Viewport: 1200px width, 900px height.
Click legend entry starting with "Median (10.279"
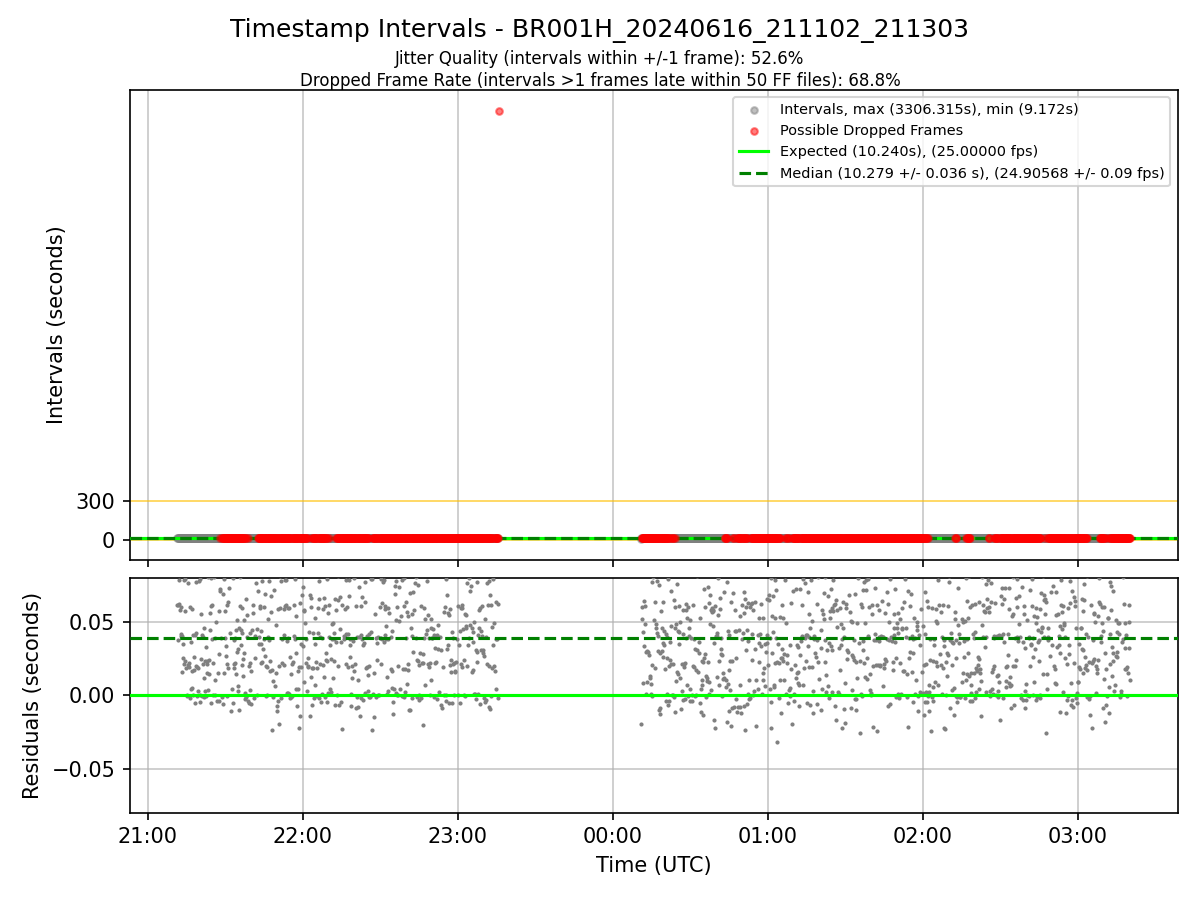pos(972,173)
